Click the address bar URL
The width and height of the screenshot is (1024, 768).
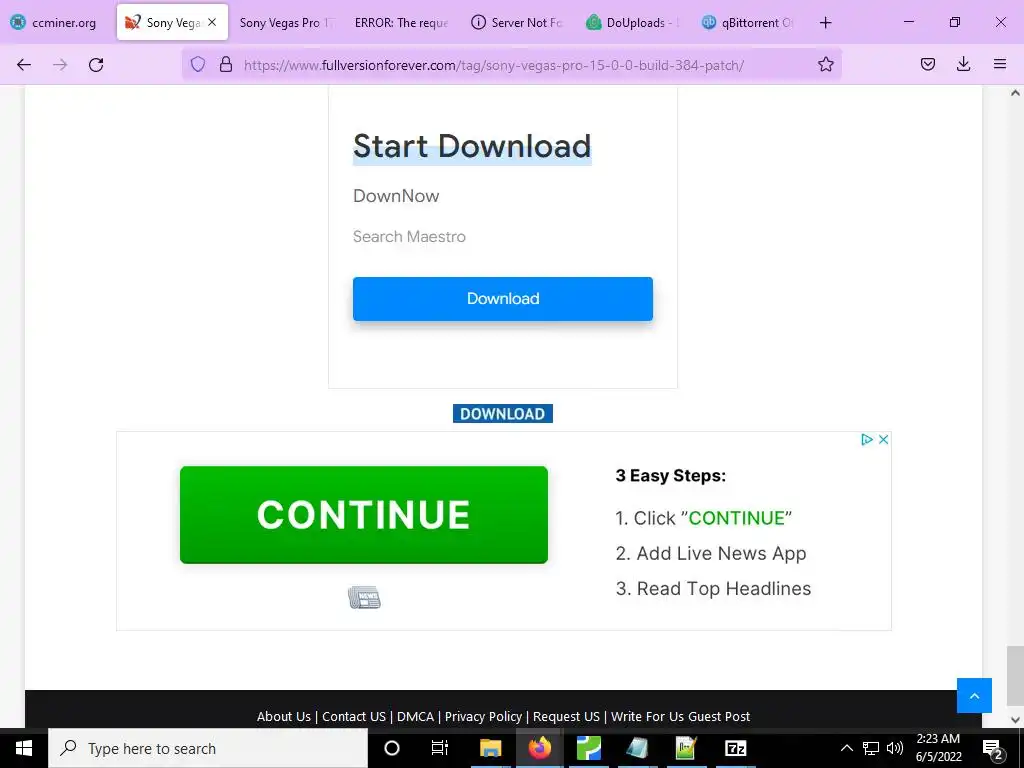click(x=494, y=65)
